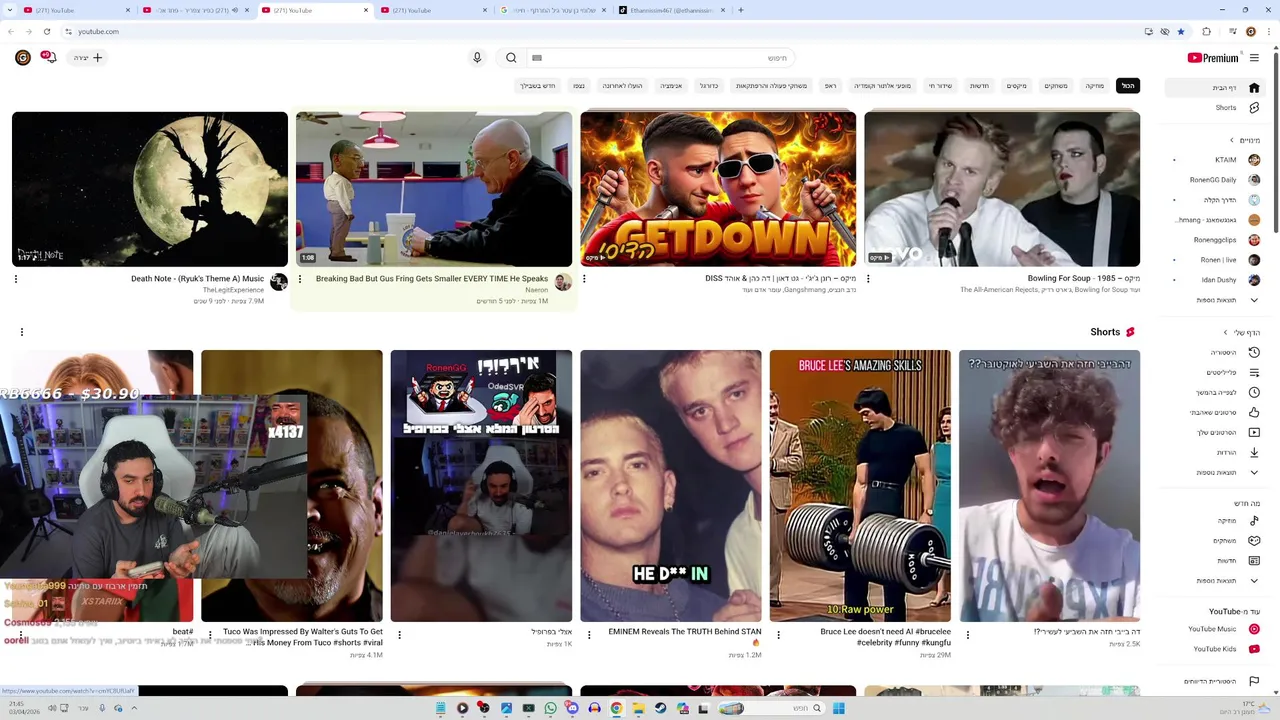Open Ronen | live channel in sidebar

[1215, 260]
